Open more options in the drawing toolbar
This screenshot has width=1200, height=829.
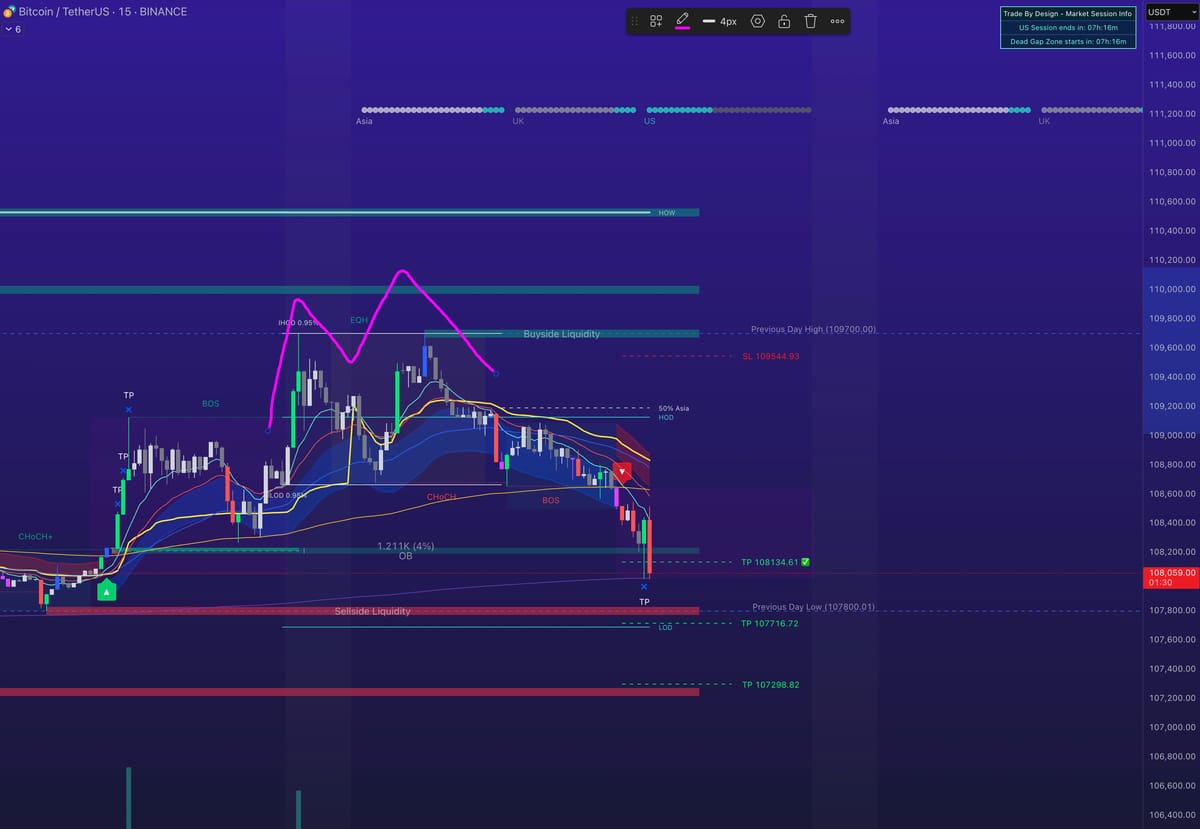pyautogui.click(x=837, y=21)
